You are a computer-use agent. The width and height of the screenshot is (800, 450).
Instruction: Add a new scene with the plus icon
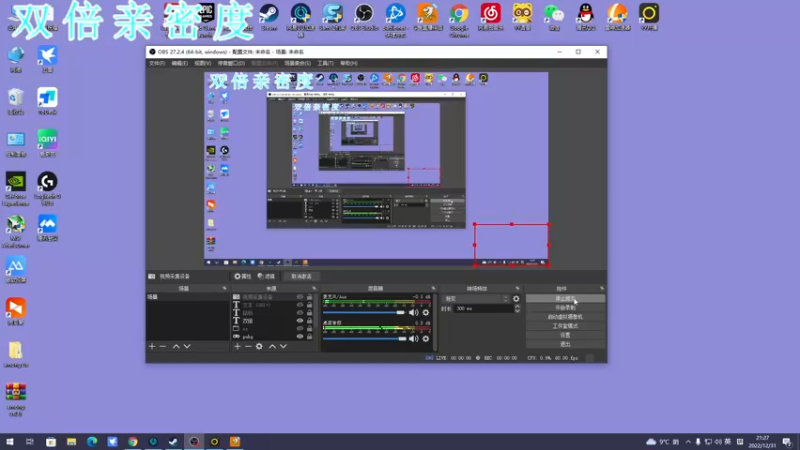click(x=152, y=346)
